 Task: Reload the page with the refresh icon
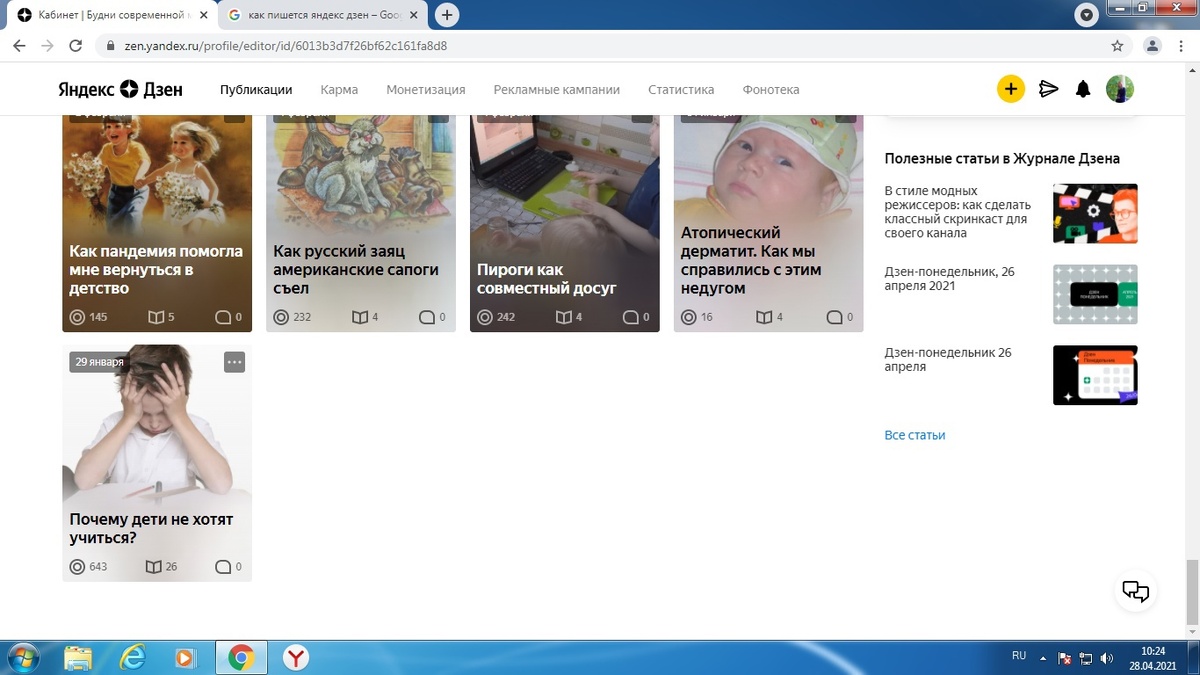point(75,46)
